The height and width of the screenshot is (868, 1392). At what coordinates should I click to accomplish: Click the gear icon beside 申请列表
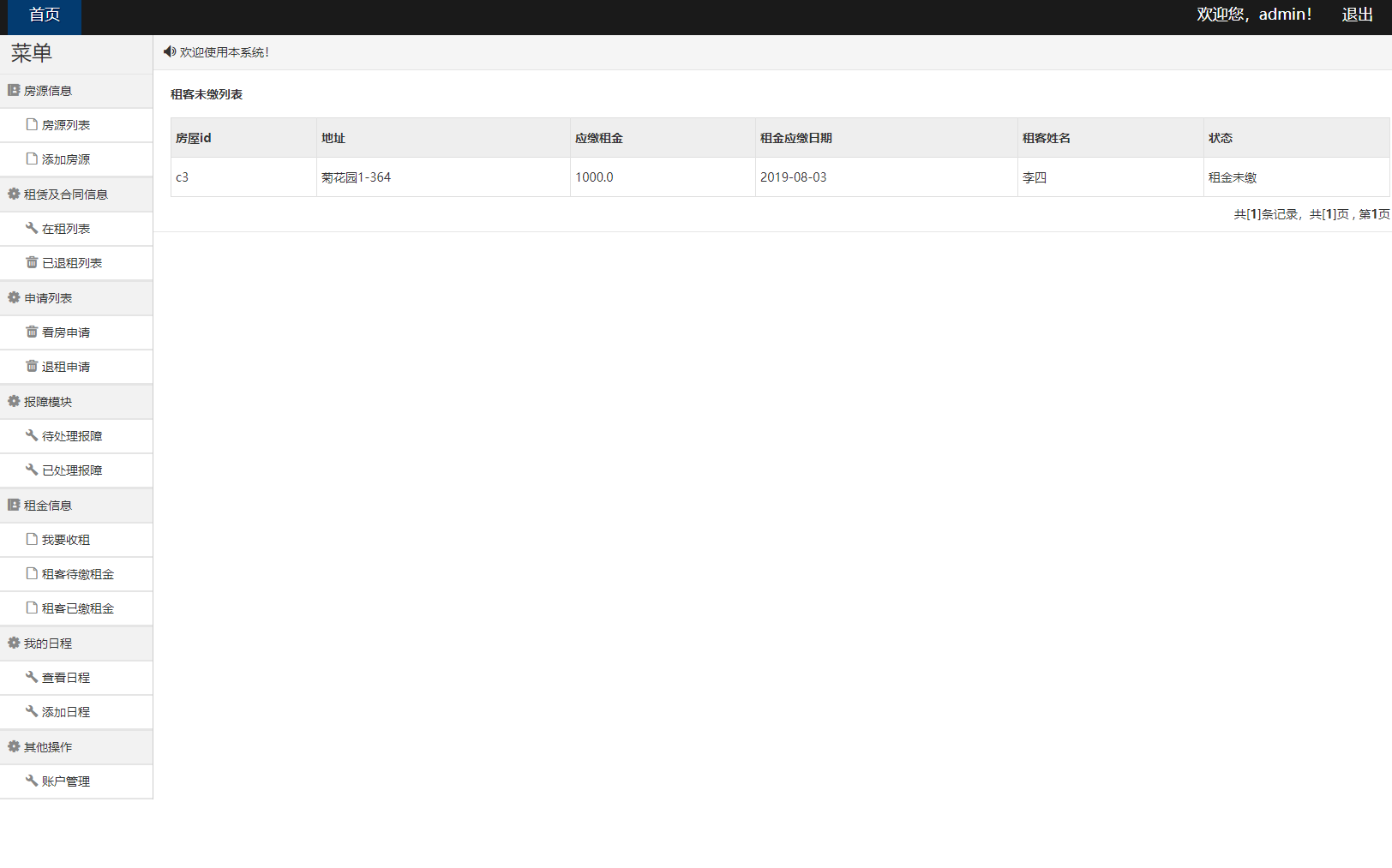[14, 297]
